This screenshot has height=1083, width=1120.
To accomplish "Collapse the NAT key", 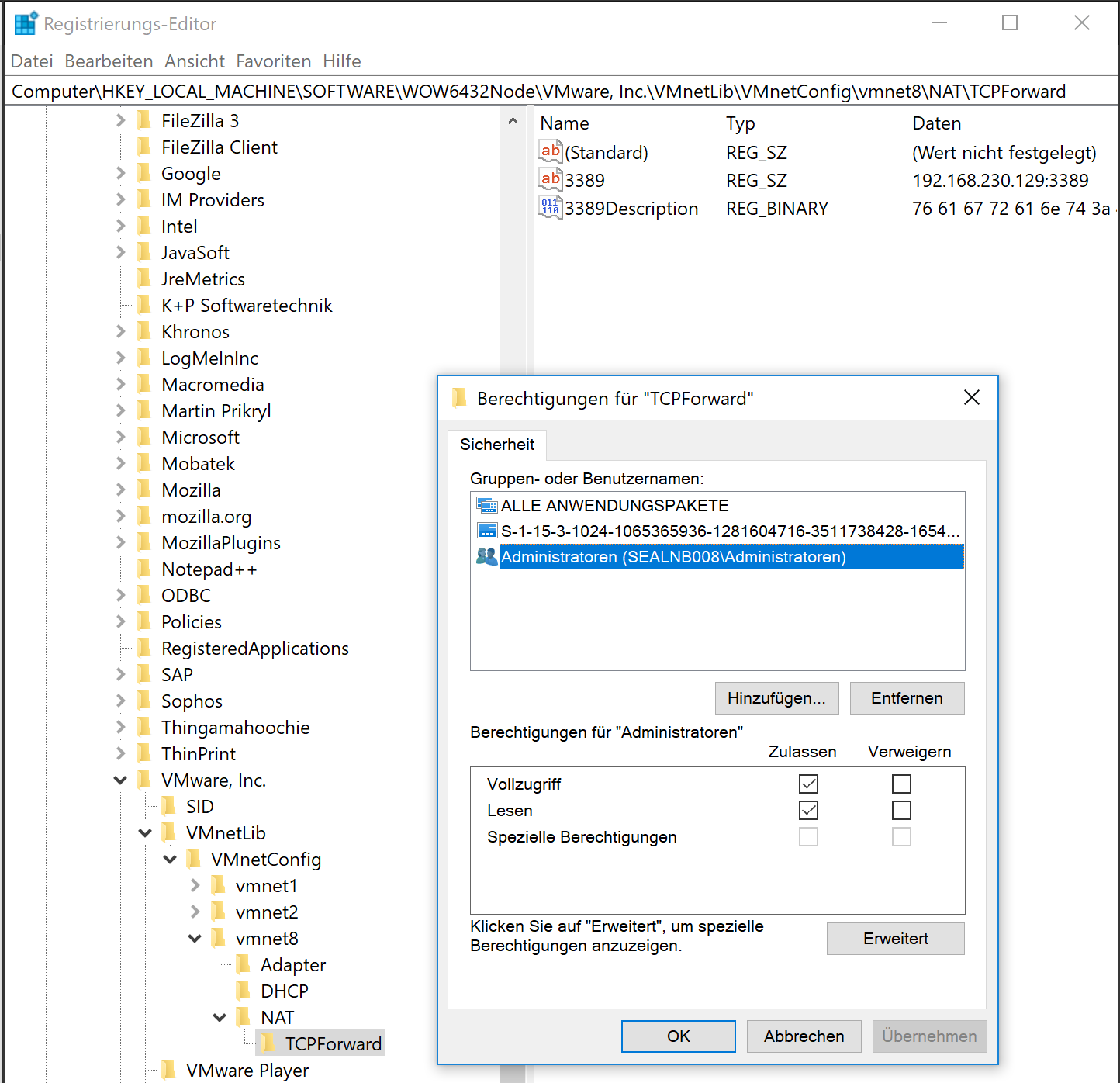I will [220, 1017].
